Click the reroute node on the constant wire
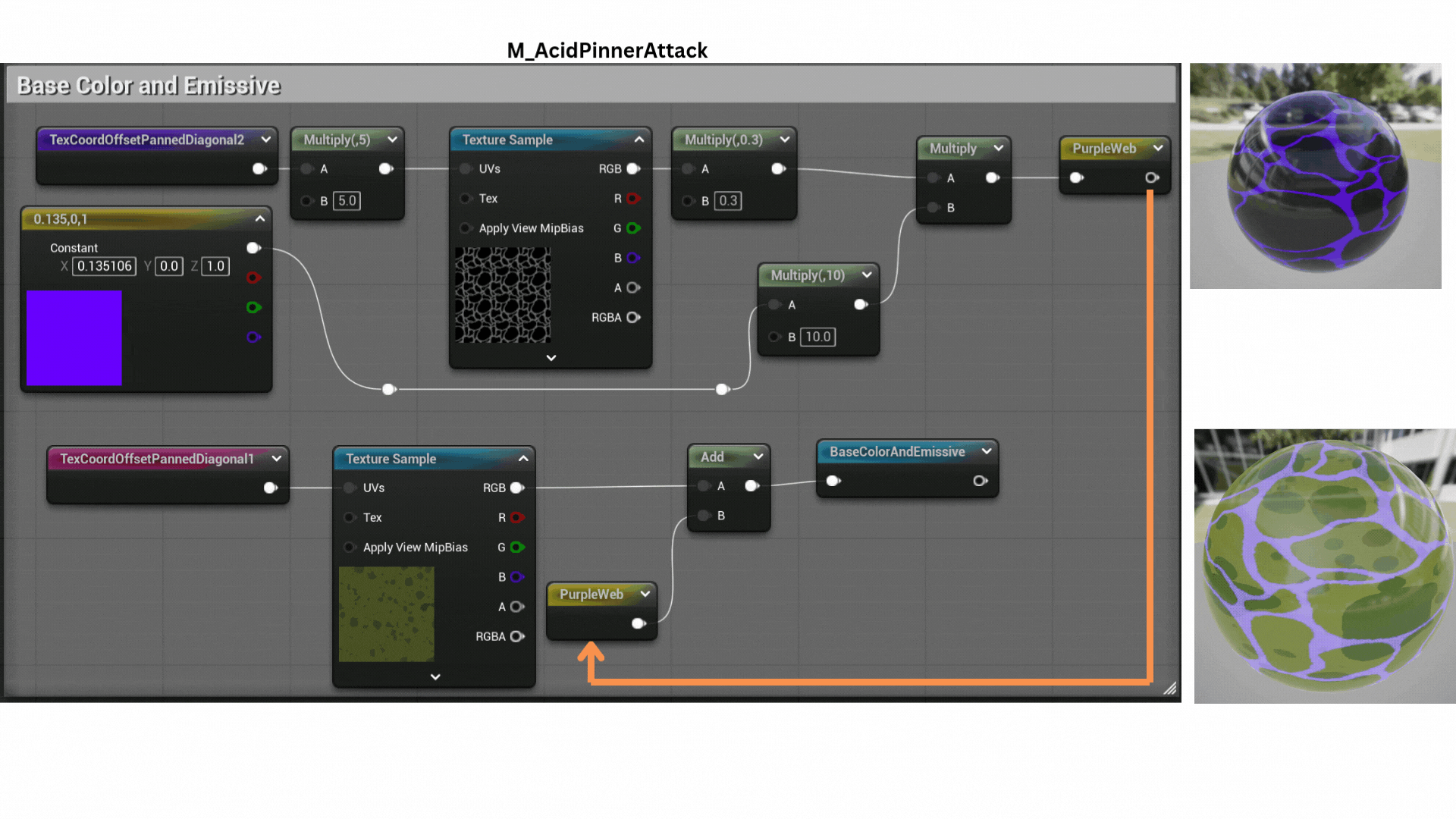The image size is (1456, 819). click(x=389, y=389)
